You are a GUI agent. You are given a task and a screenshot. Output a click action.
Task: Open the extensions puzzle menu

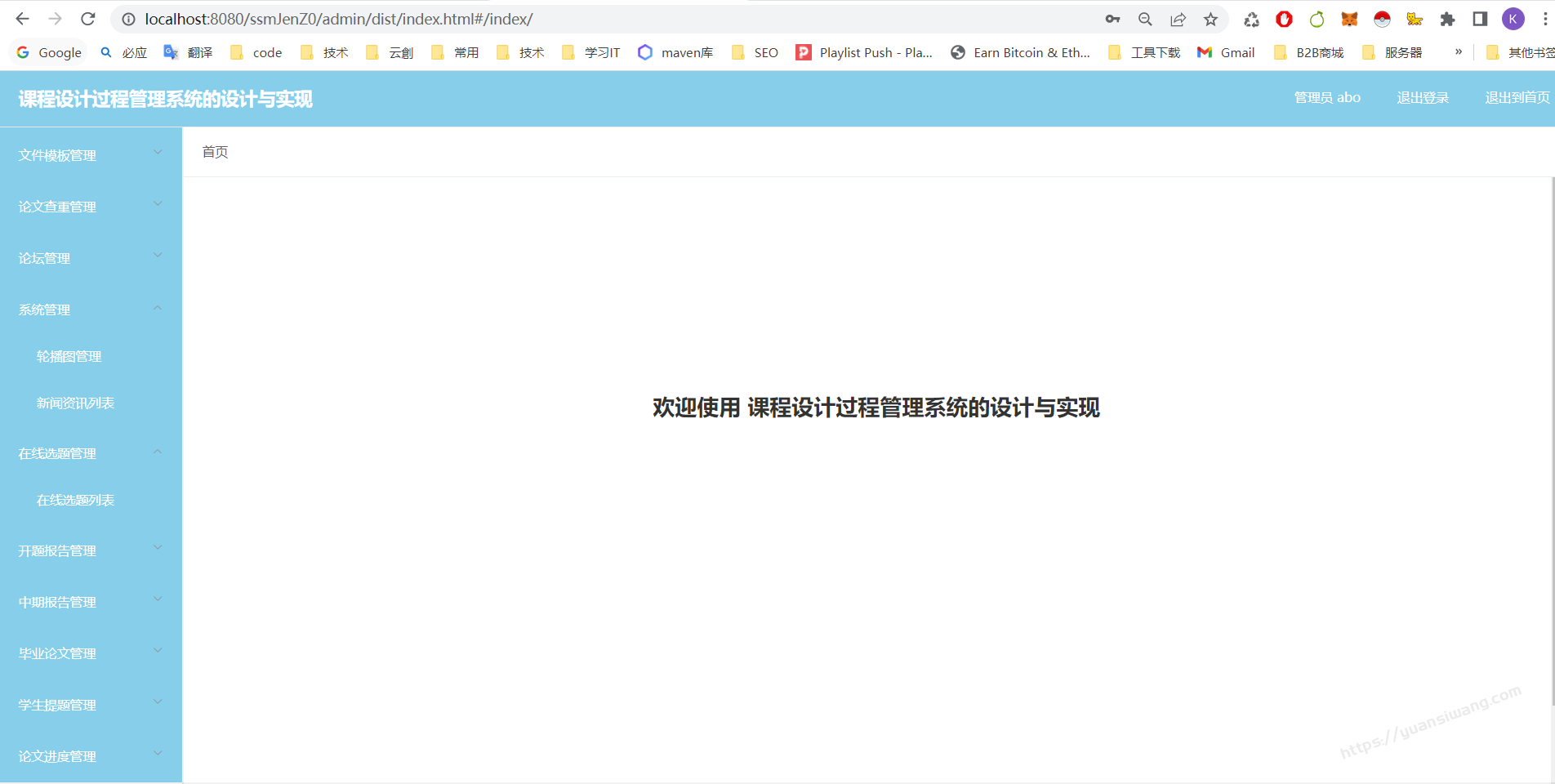pyautogui.click(x=1447, y=19)
